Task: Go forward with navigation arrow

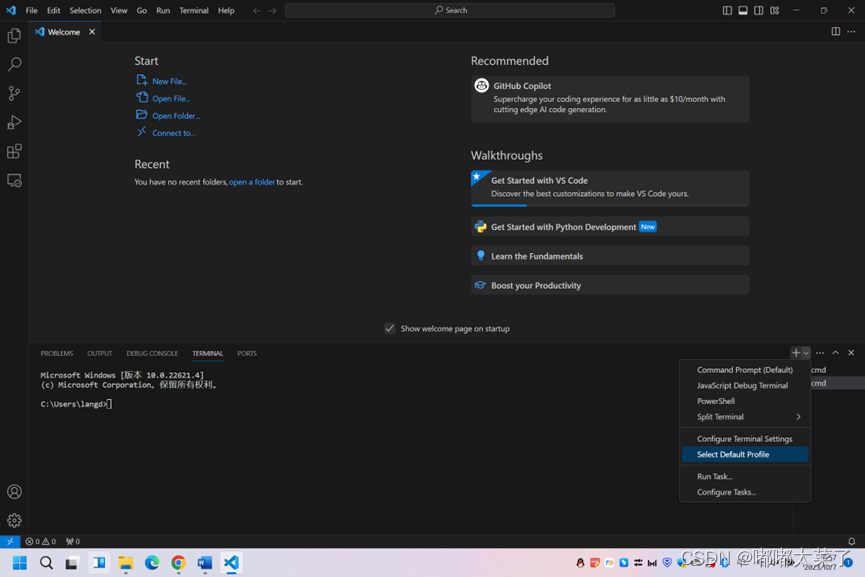Action: pyautogui.click(x=273, y=10)
